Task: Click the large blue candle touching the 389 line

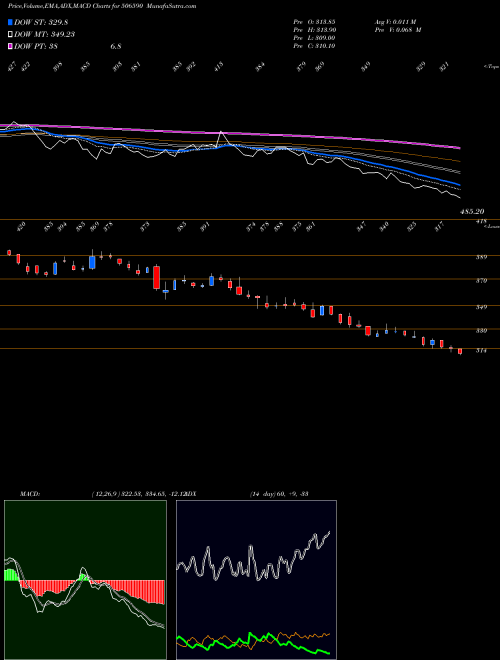Action: [92, 262]
